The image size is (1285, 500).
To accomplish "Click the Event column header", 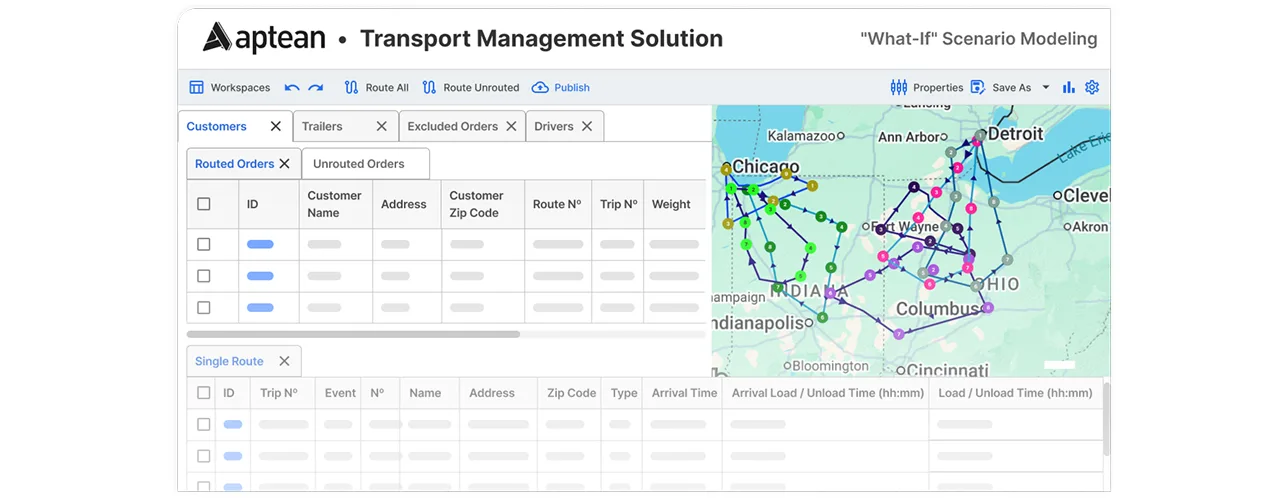I will tap(340, 393).
